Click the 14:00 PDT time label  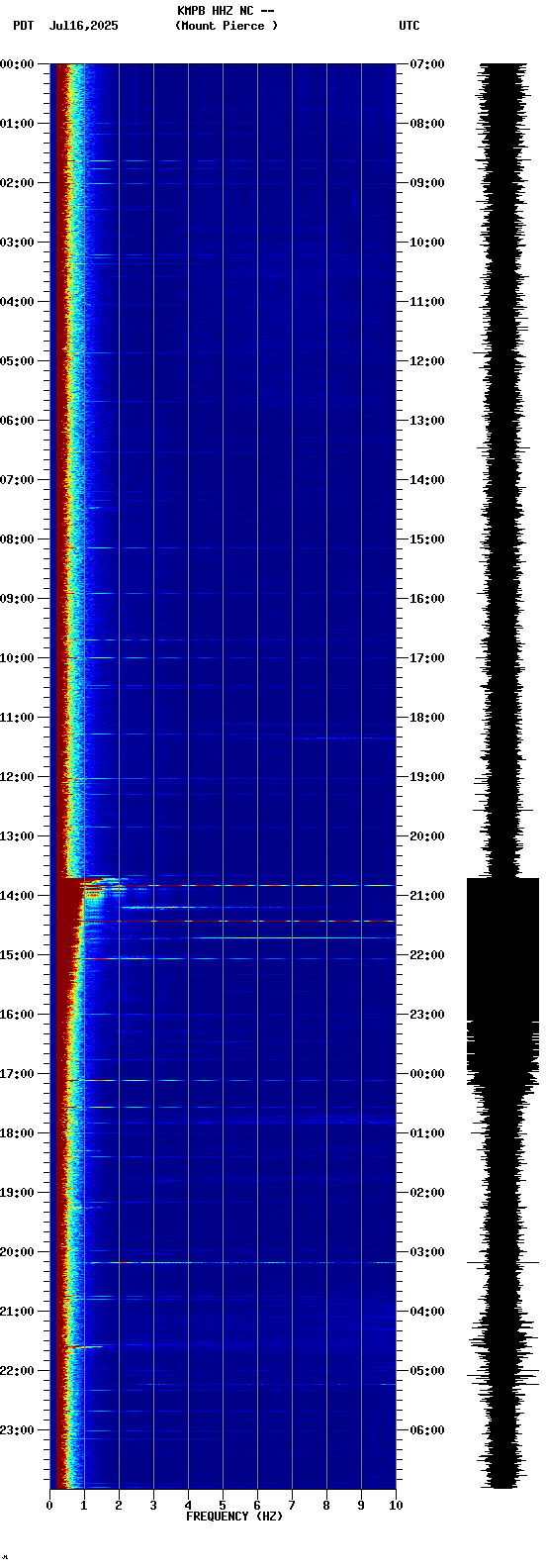coord(17,896)
